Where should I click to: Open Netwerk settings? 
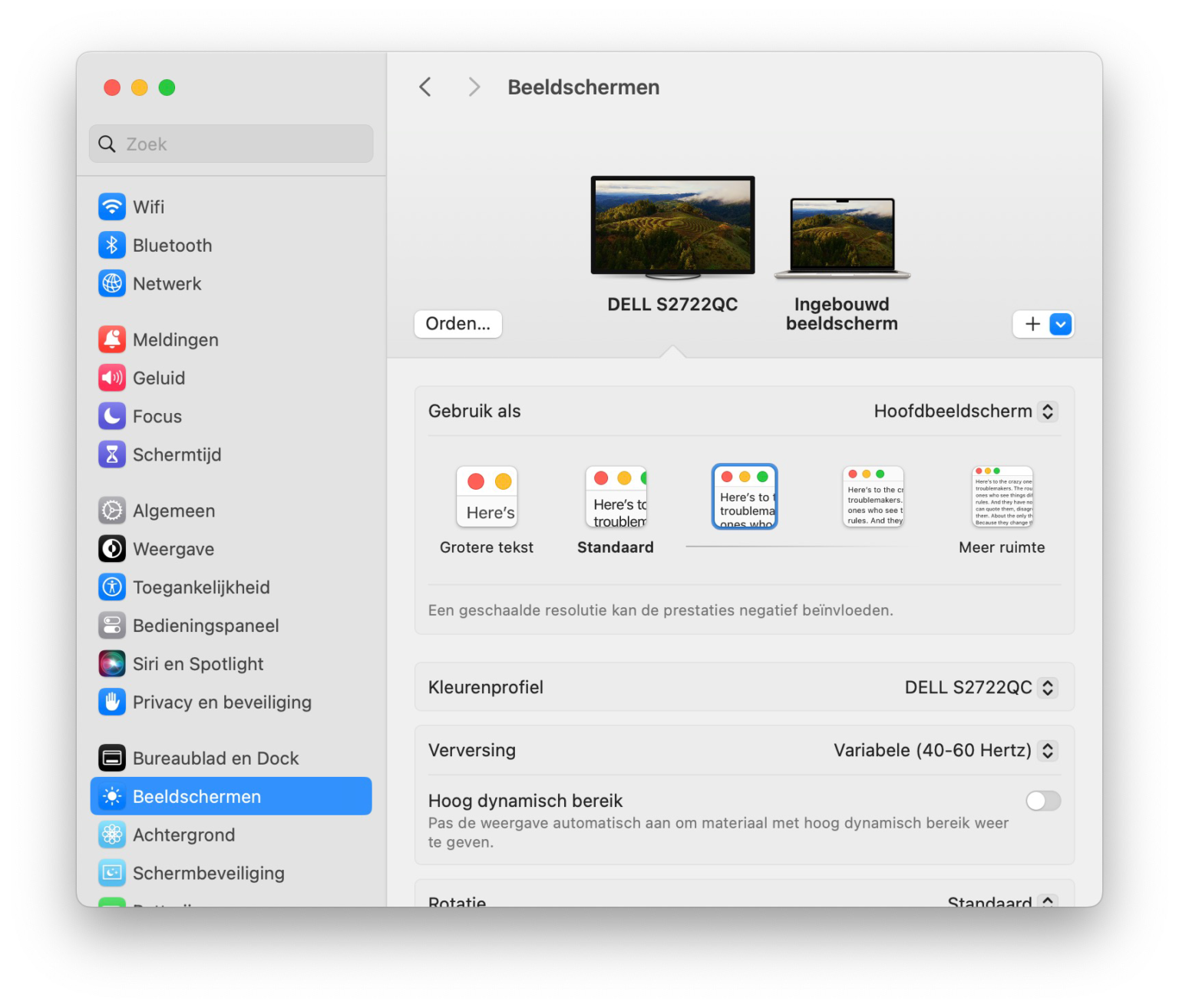coord(167,283)
